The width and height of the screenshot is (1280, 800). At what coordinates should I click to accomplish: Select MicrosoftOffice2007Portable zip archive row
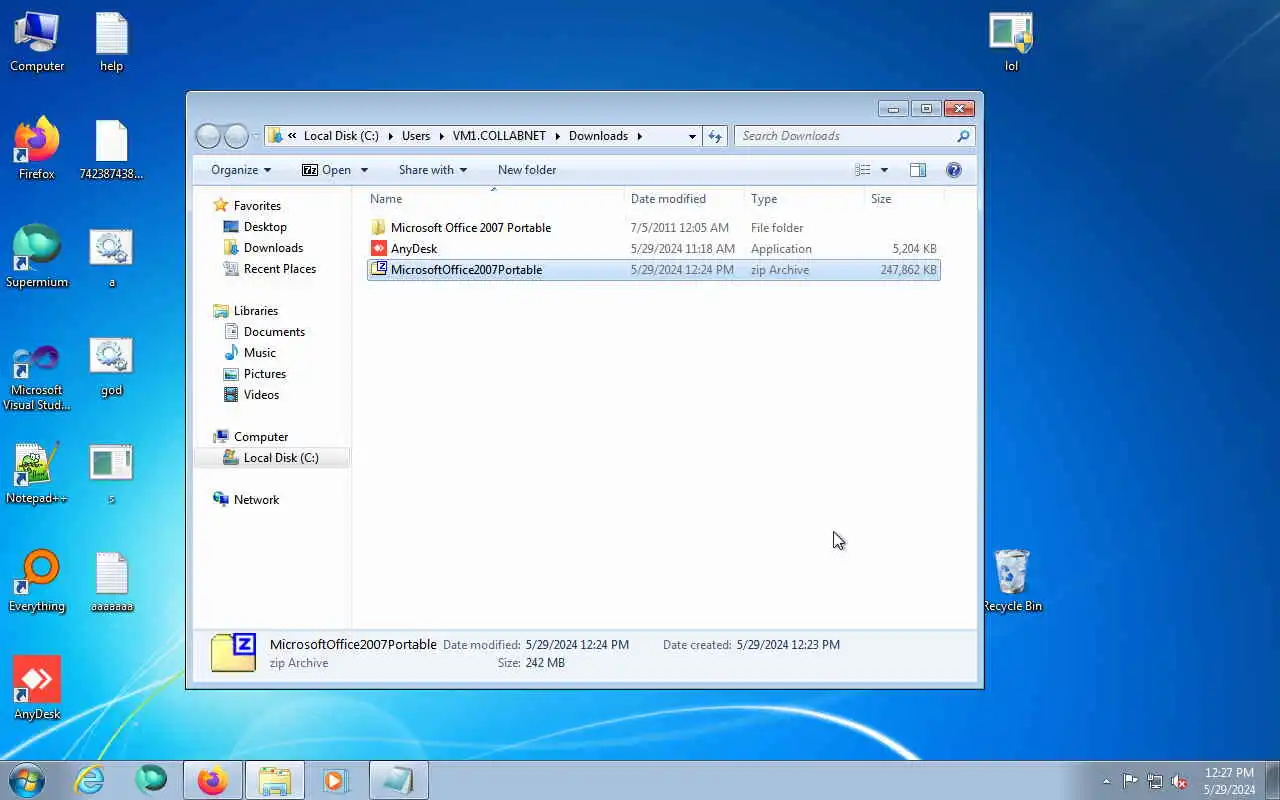[654, 270]
